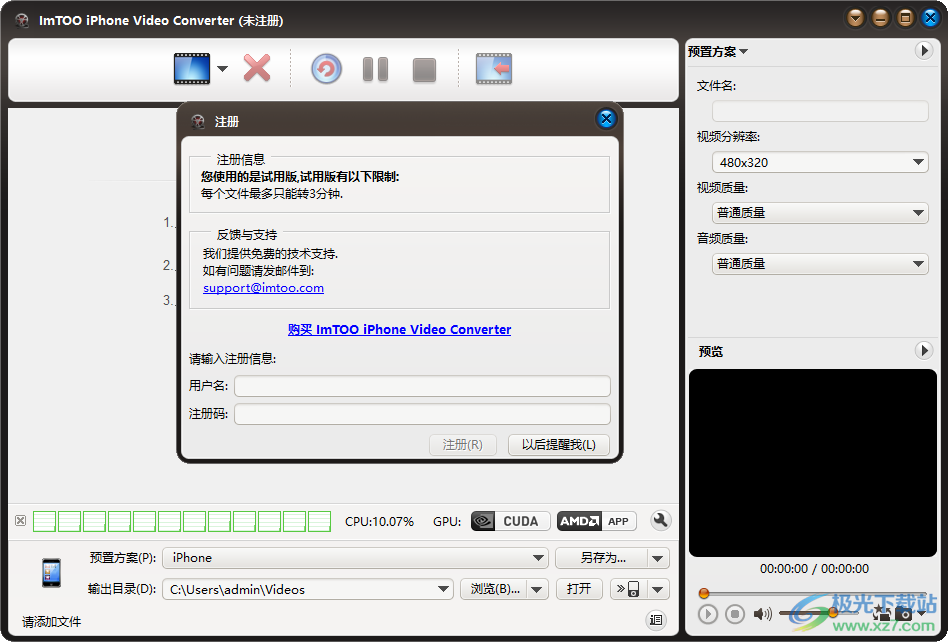Click the Stop icon in the toolbar

coord(423,68)
